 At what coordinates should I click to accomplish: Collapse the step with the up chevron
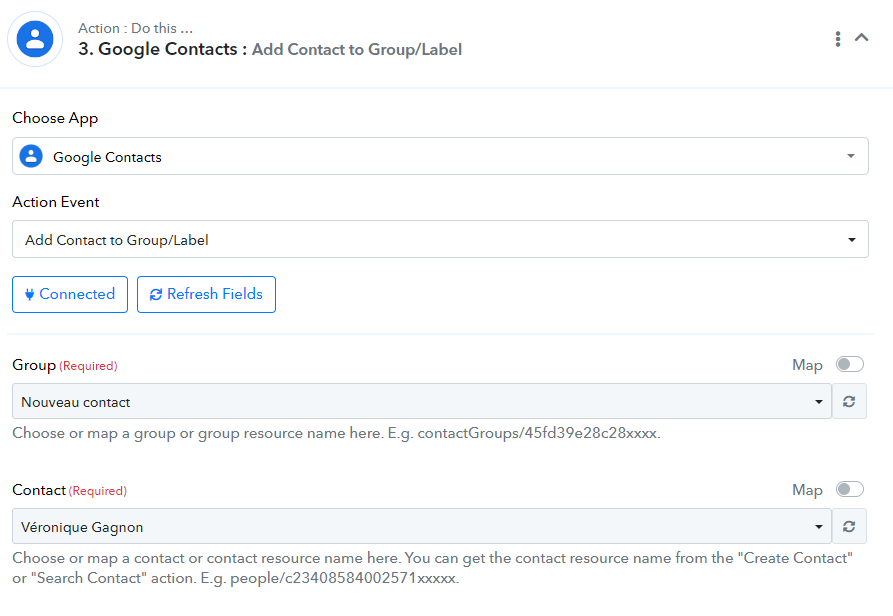pos(861,38)
